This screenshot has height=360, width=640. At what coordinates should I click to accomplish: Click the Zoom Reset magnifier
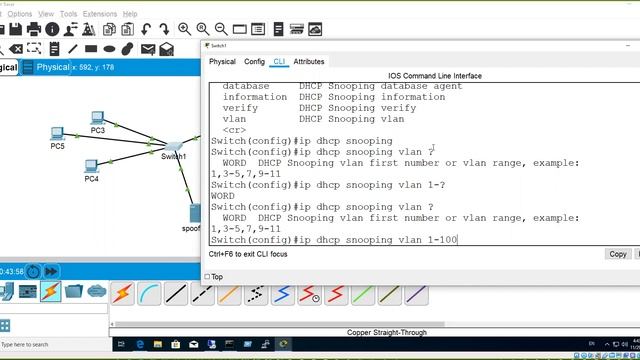(x=202, y=29)
